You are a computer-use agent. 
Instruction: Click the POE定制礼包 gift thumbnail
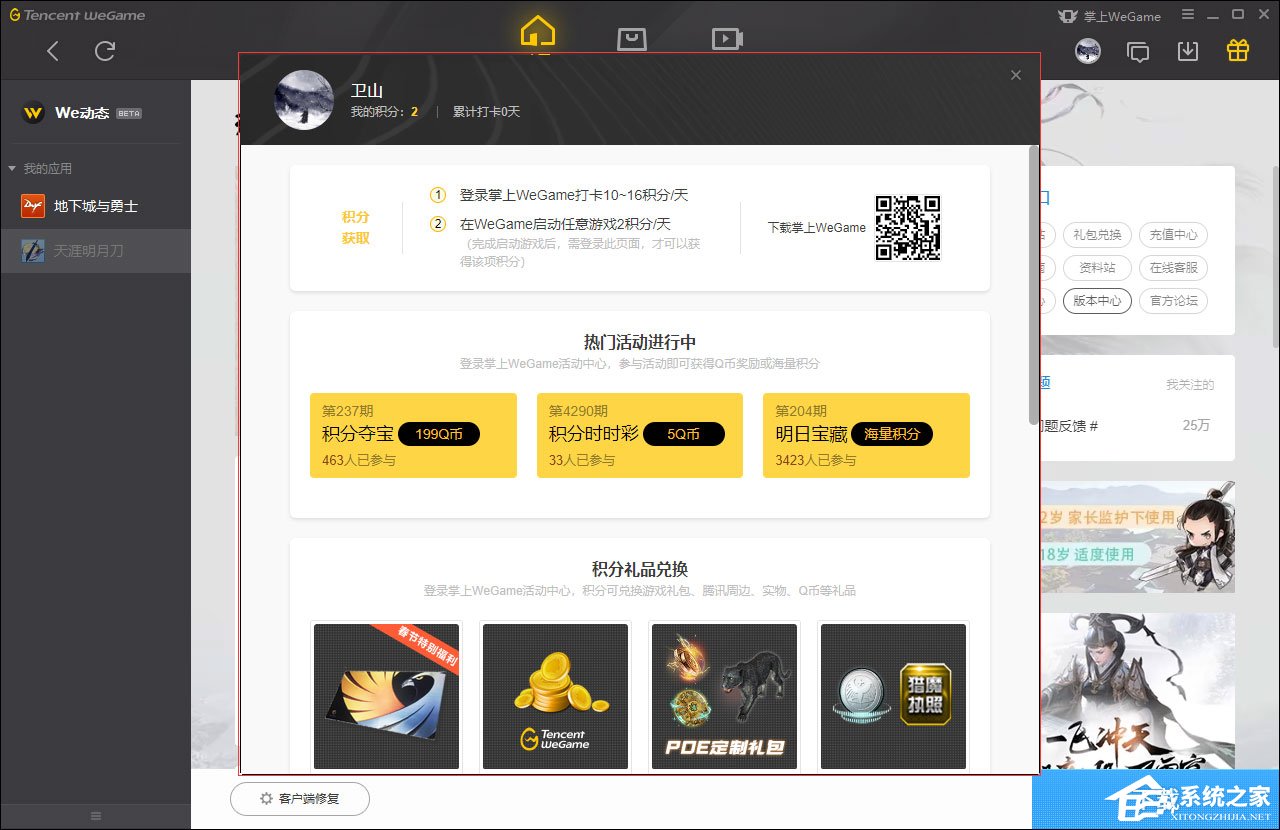[724, 695]
